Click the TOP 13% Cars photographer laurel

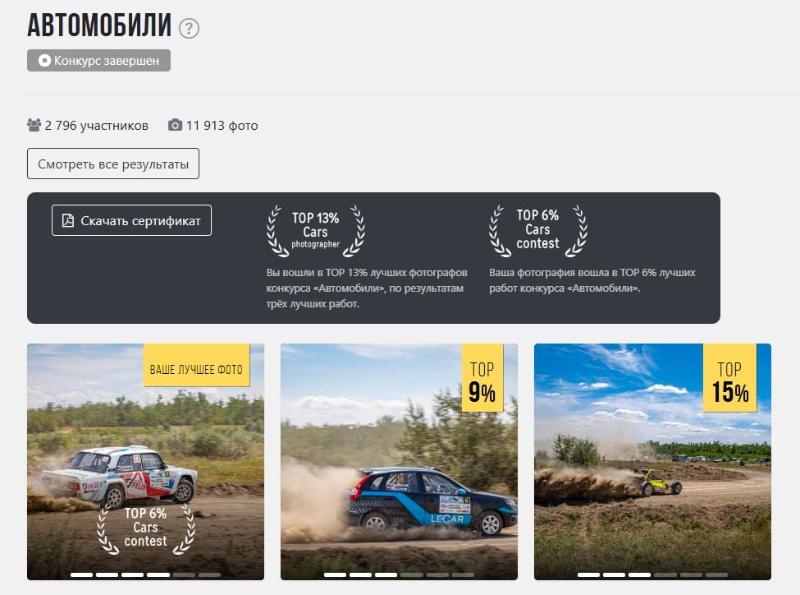tap(315, 231)
